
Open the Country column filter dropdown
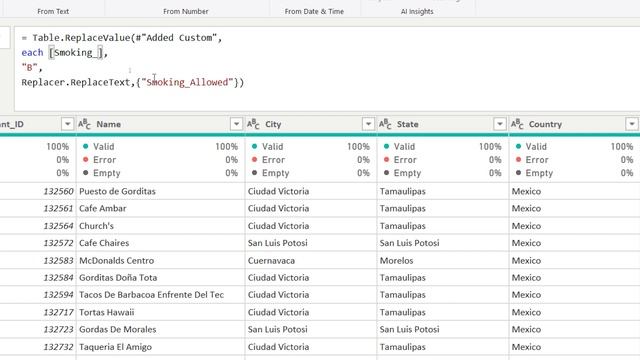[631, 124]
